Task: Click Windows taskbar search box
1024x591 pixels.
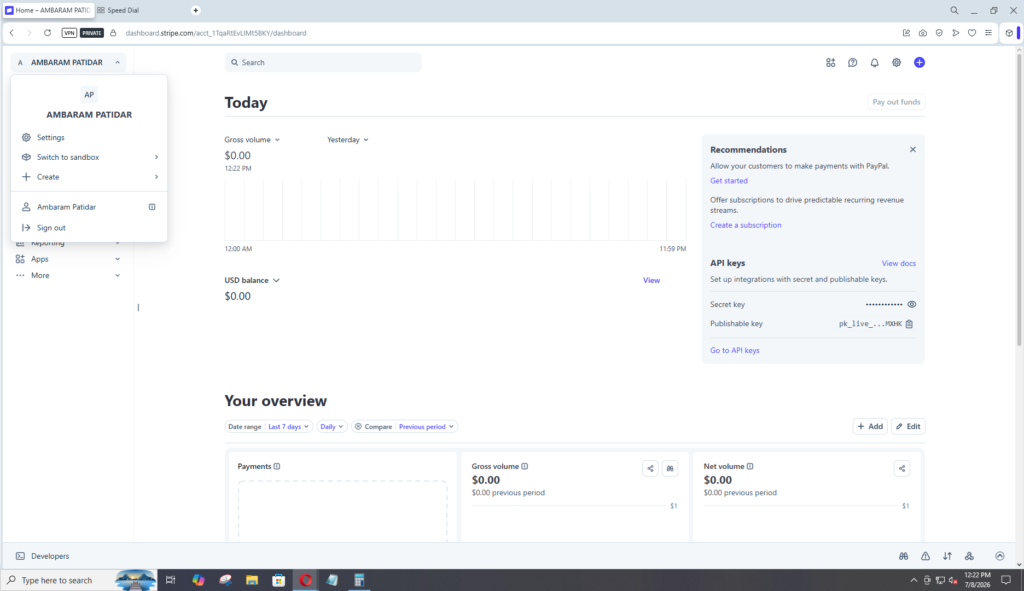Action: (x=79, y=580)
